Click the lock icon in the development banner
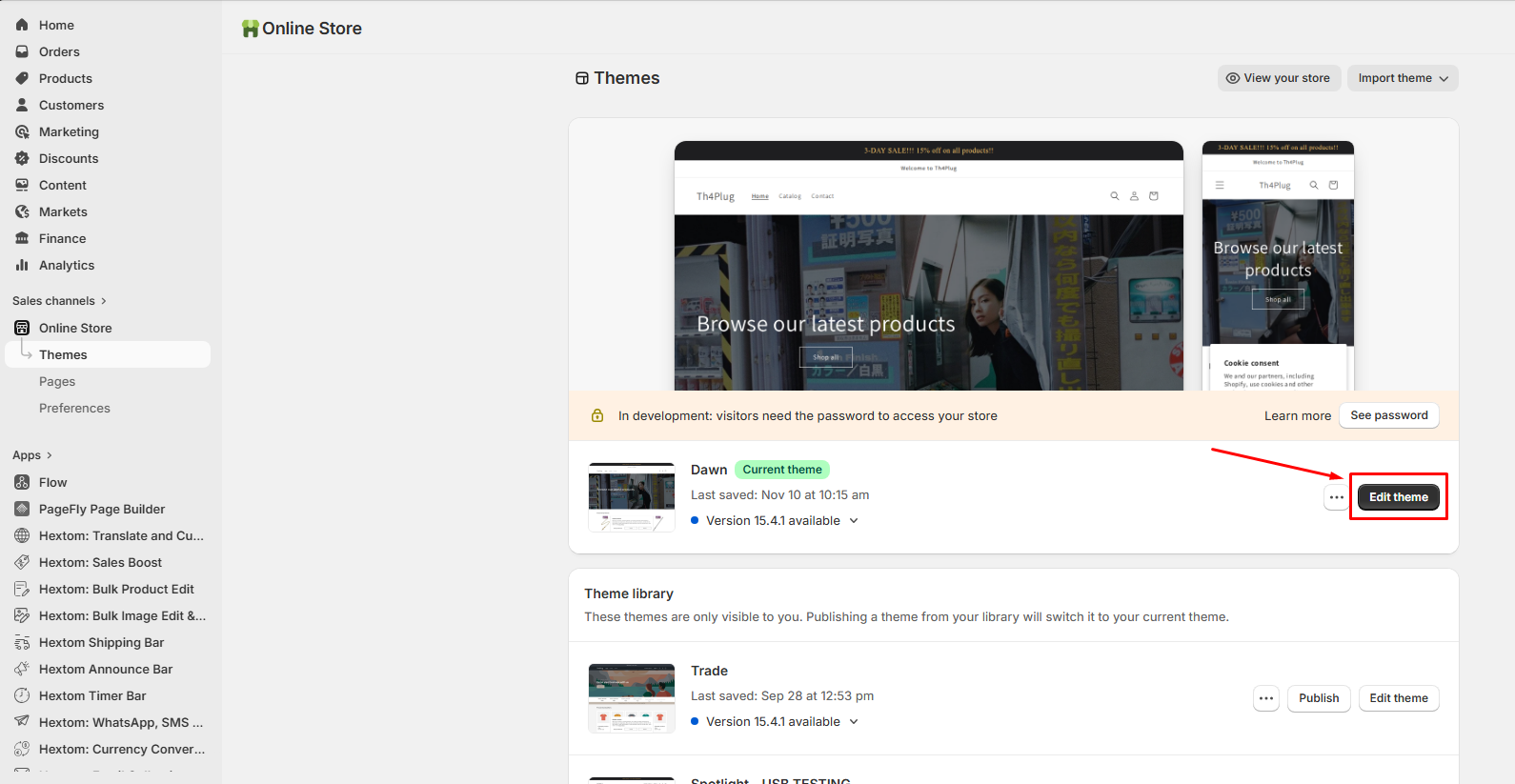The width and height of the screenshot is (1515, 784). pyautogui.click(x=597, y=415)
